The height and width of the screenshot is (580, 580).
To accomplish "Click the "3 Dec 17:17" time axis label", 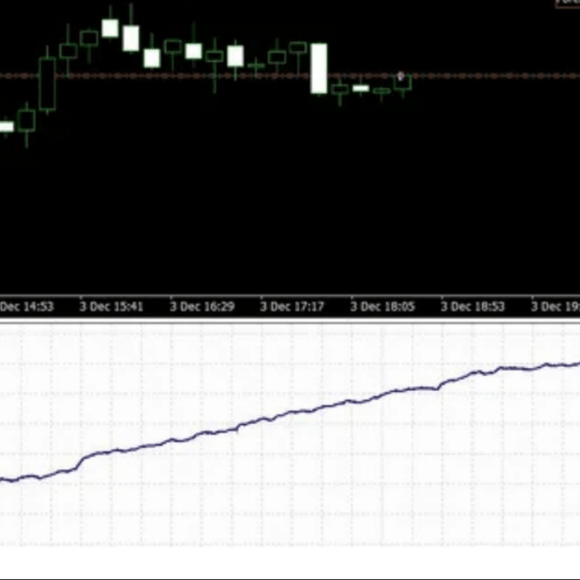I will click(x=292, y=307).
